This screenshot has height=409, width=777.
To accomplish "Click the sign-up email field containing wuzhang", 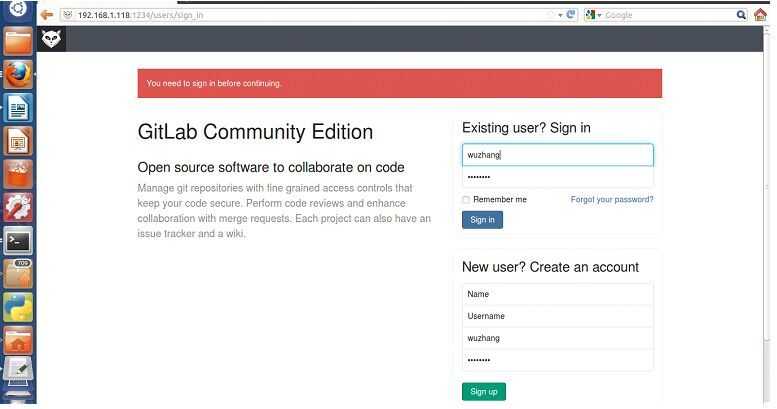I will click(x=557, y=339).
